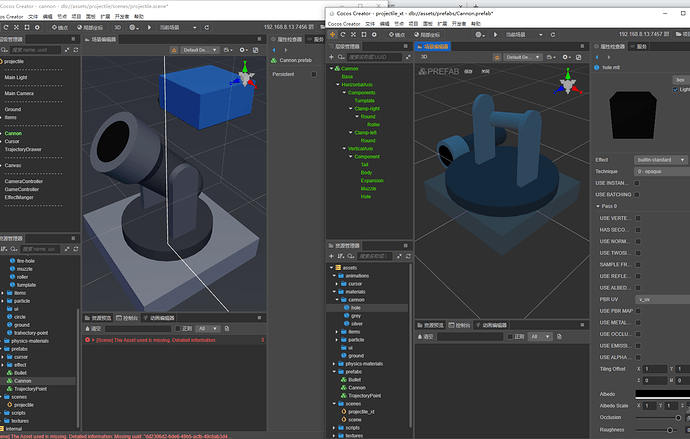690x439 pixels.
Task: Switch to the 控制台 (Console) tab in right window
Action: (459, 325)
